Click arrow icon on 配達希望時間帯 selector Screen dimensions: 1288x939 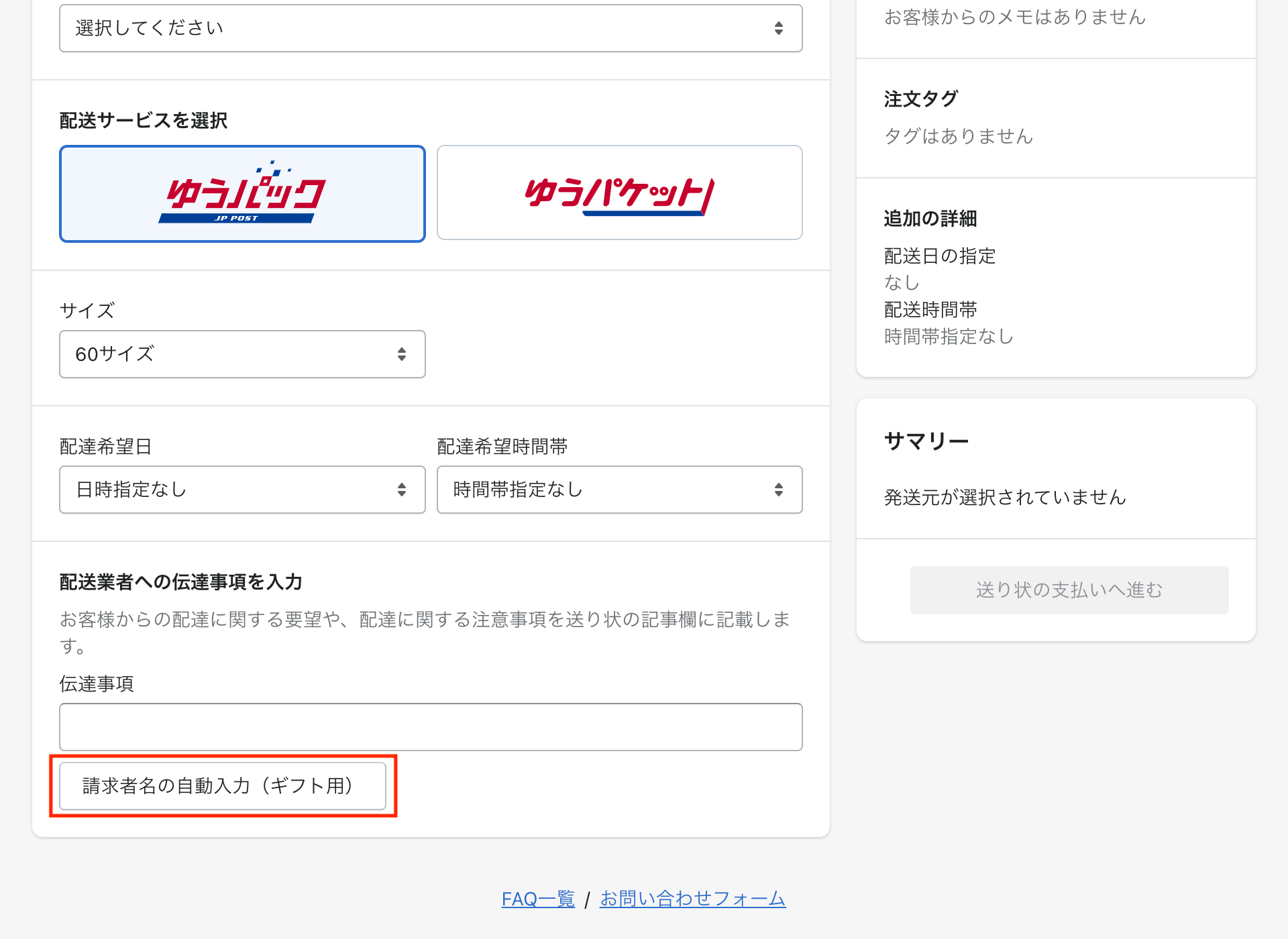[x=779, y=490]
